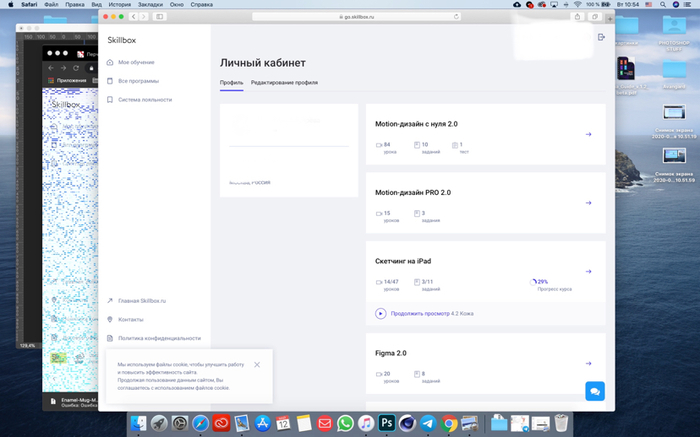Click the Мое обучение home icon
The width and height of the screenshot is (700, 437).
pos(110,62)
